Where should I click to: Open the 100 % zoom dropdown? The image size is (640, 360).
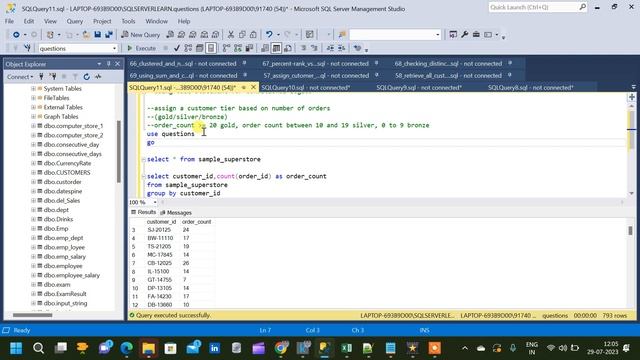coord(155,202)
